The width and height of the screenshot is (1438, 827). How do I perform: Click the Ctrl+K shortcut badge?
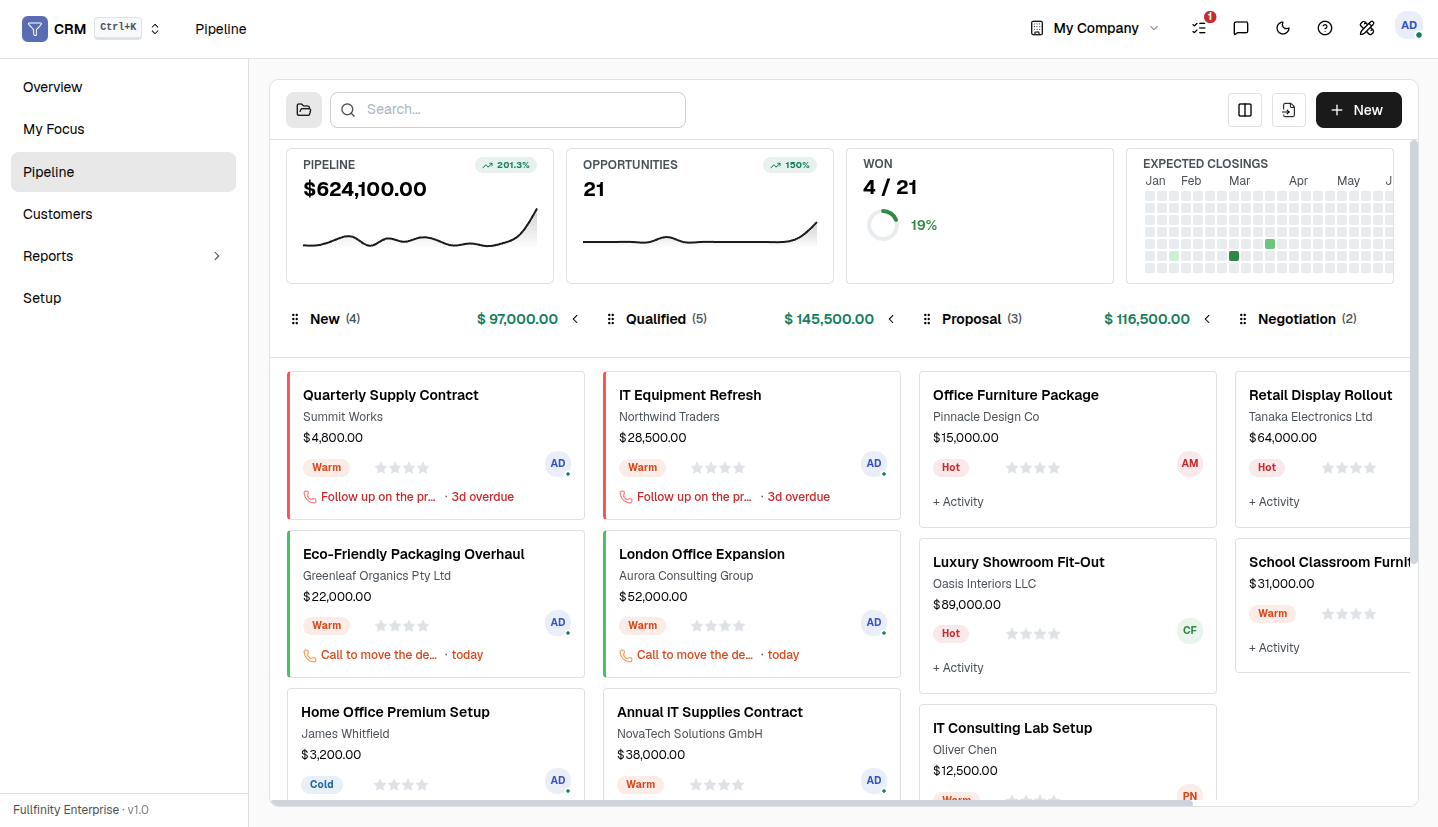pyautogui.click(x=118, y=27)
